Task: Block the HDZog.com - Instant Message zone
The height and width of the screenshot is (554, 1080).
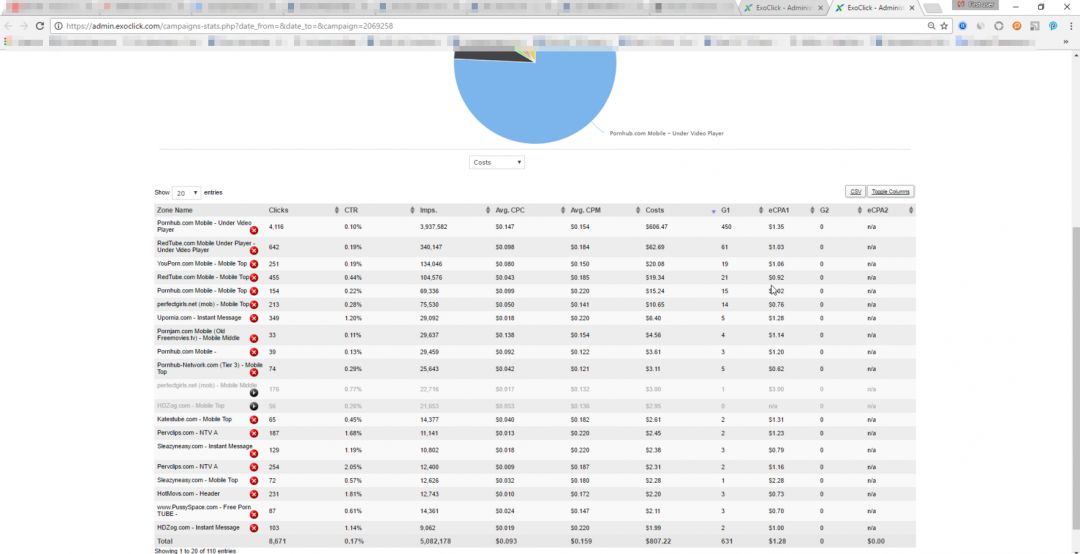Action: (x=253, y=528)
